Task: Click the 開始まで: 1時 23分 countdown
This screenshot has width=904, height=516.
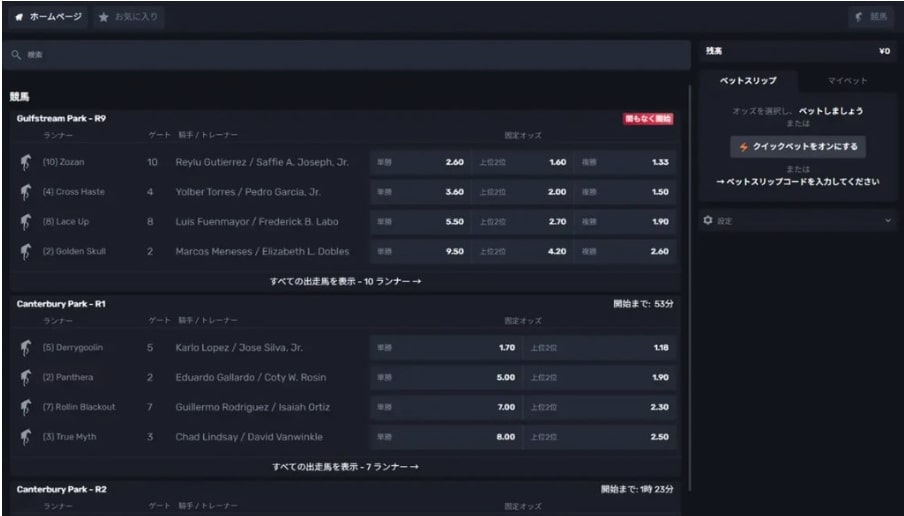Action: (x=637, y=489)
